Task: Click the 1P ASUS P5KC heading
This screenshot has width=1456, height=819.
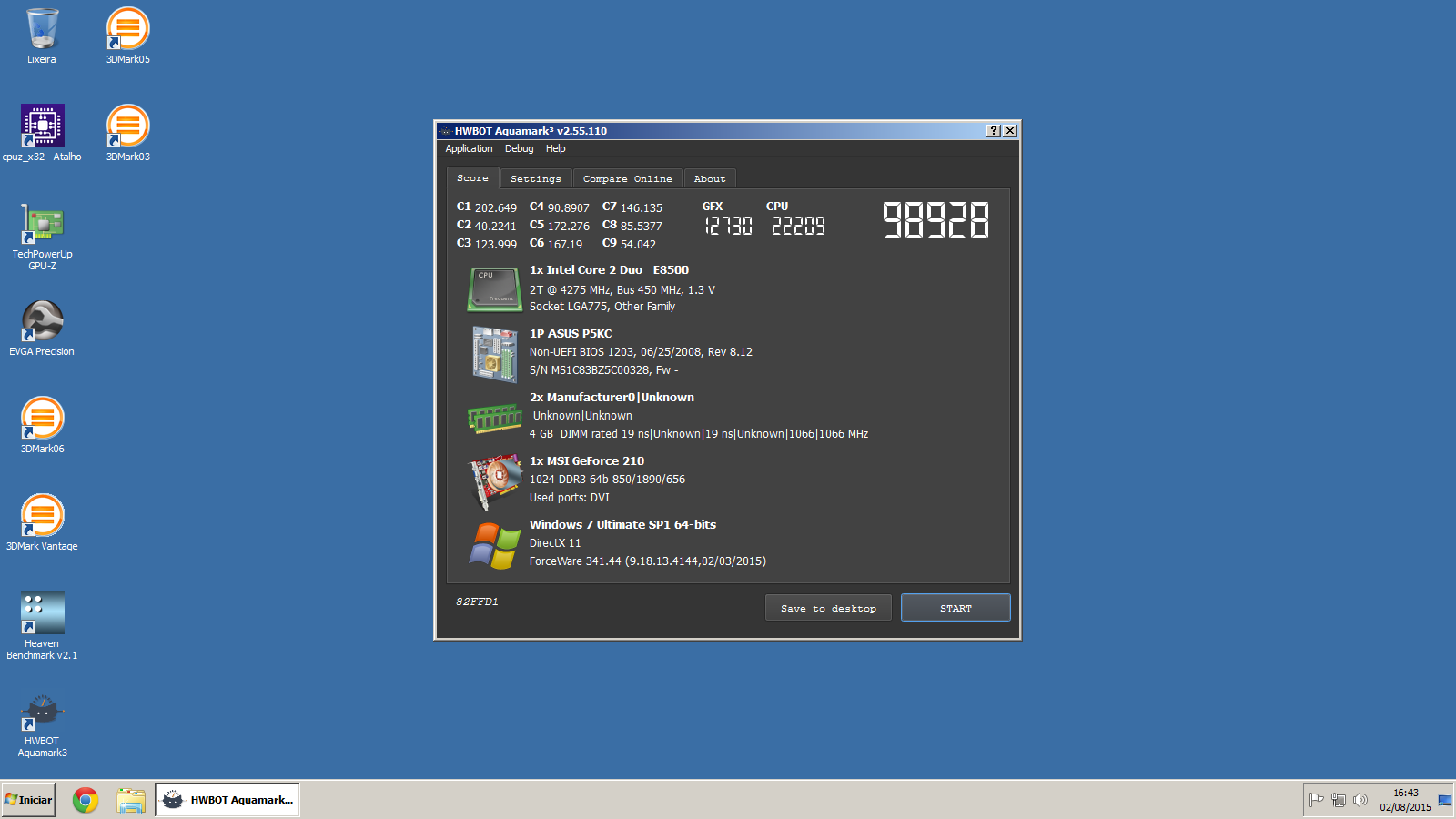Action: 571,333
